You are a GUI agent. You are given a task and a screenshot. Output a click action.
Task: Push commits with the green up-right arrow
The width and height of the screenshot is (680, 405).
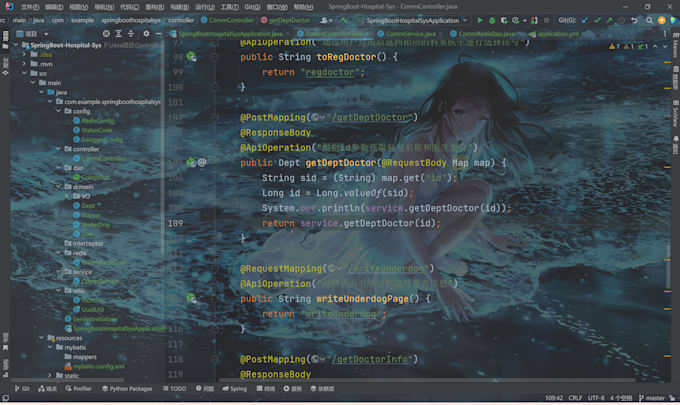(609, 20)
